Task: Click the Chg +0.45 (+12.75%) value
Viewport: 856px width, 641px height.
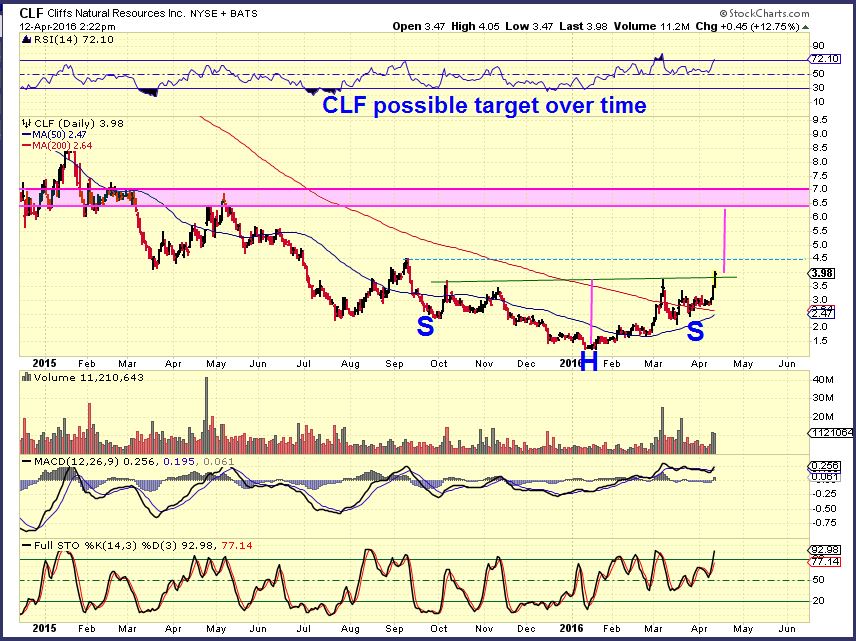Action: point(747,26)
